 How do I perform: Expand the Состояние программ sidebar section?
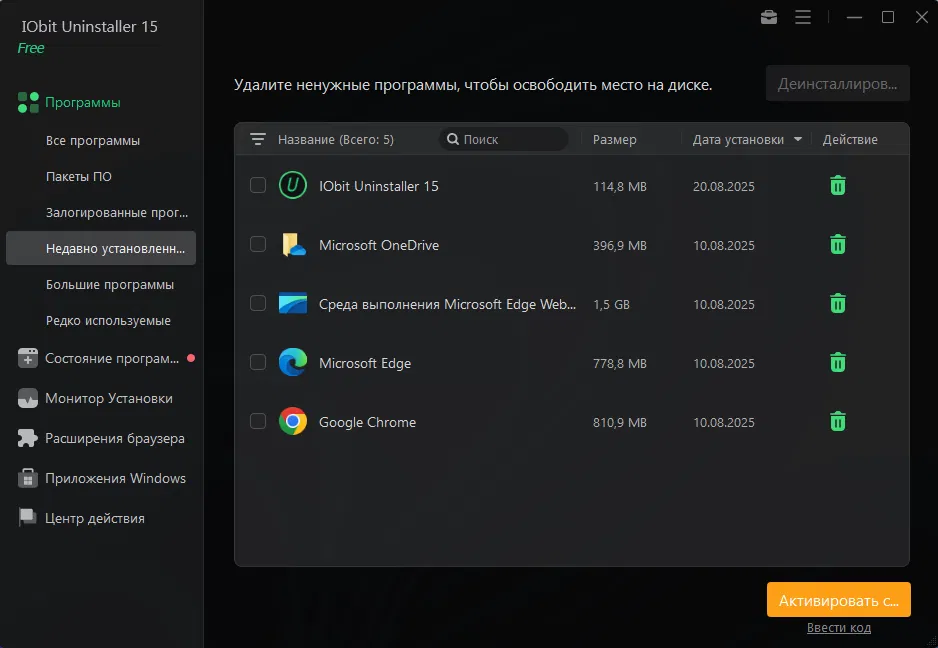(111, 358)
